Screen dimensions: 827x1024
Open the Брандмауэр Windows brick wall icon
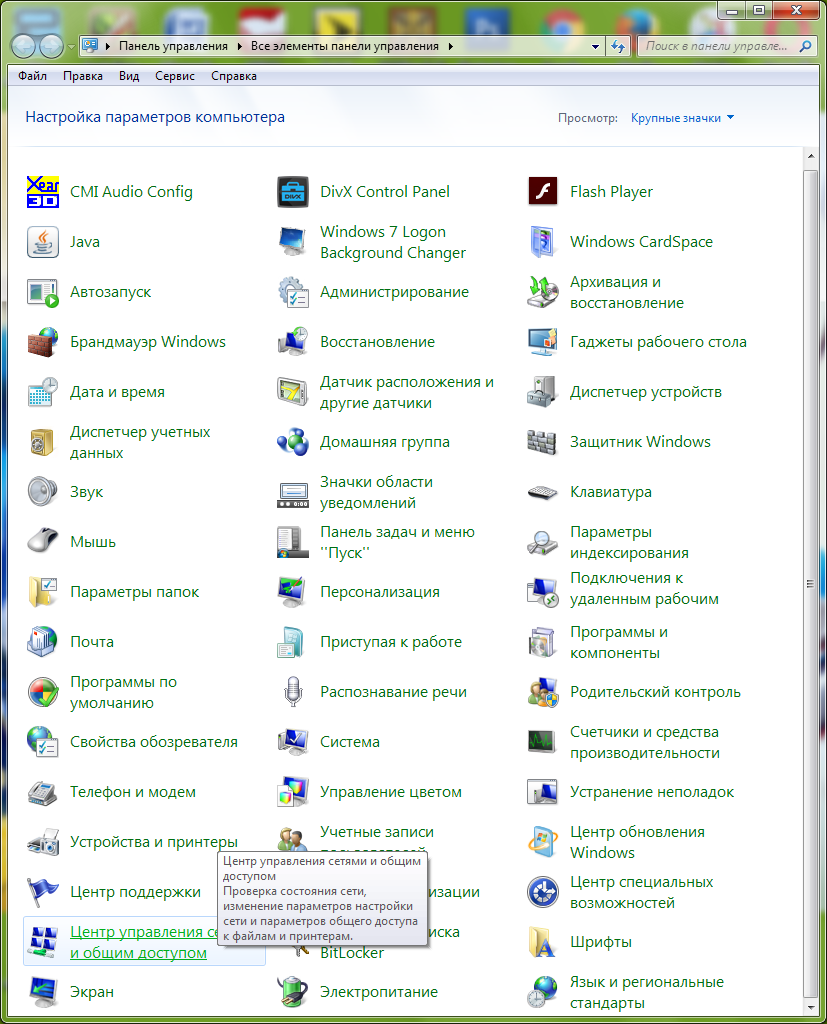(x=42, y=342)
